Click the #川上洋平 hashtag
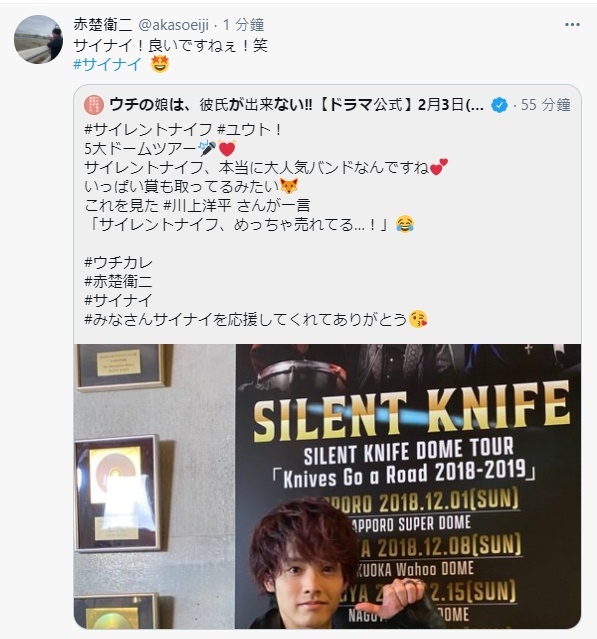 pos(198,205)
